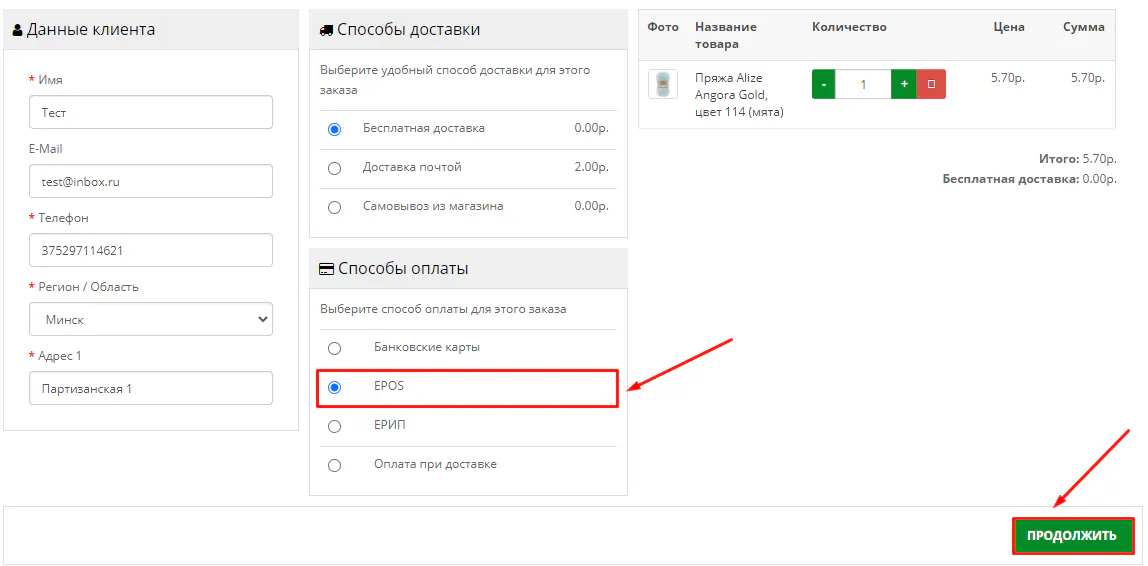Choose ЕРИП payment method
The height and width of the screenshot is (566, 1148).
(x=335, y=426)
